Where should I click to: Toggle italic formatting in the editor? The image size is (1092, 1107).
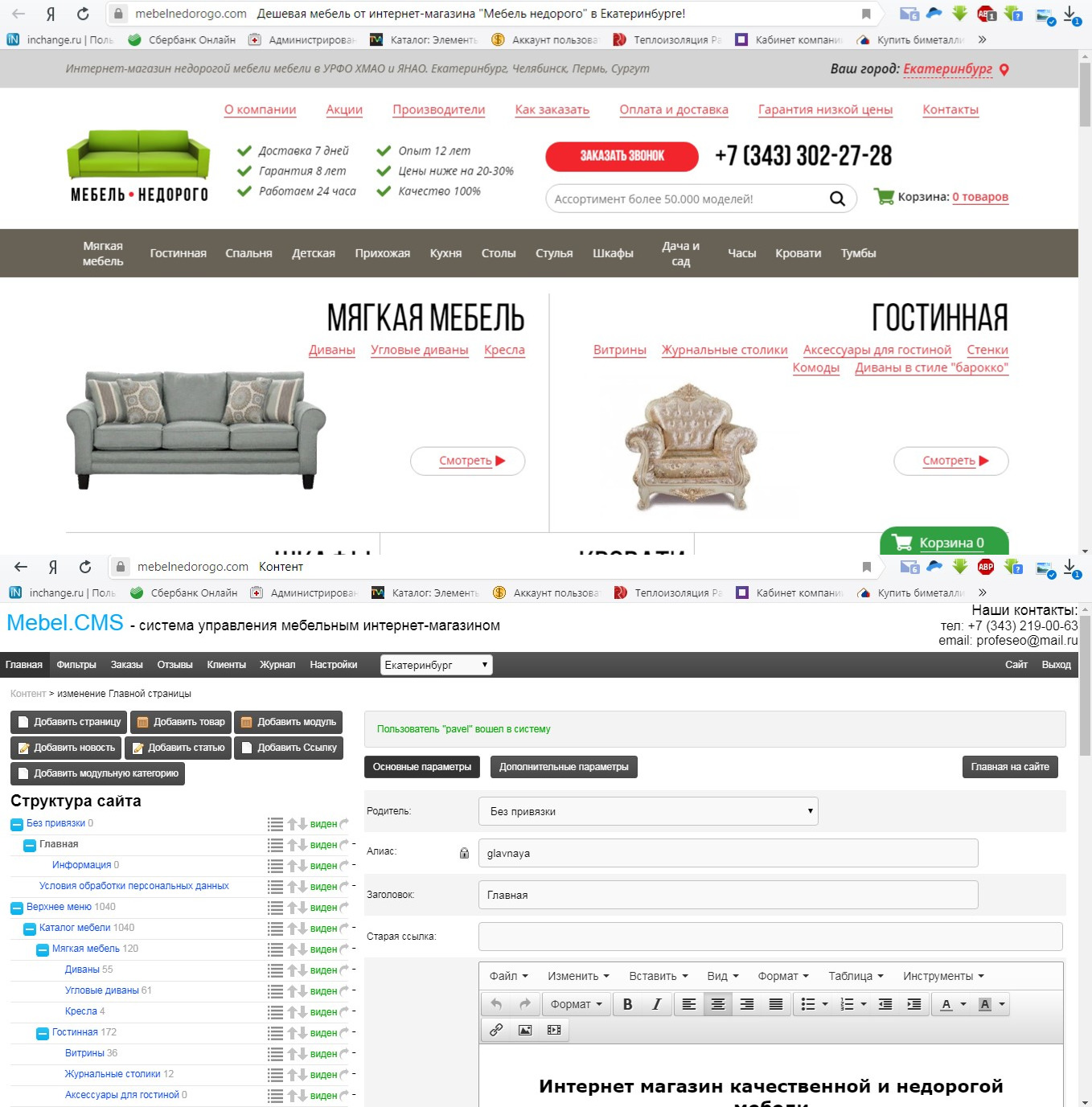point(656,1004)
